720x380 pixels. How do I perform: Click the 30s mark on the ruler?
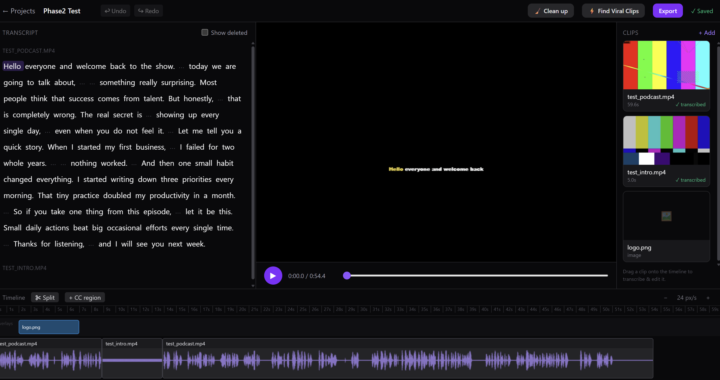[364, 310]
